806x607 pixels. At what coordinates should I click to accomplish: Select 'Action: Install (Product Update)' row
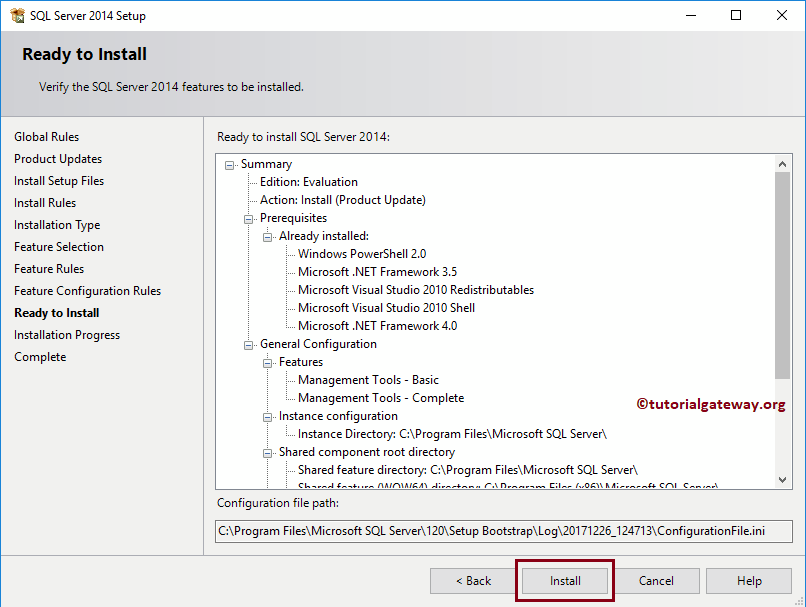342,200
